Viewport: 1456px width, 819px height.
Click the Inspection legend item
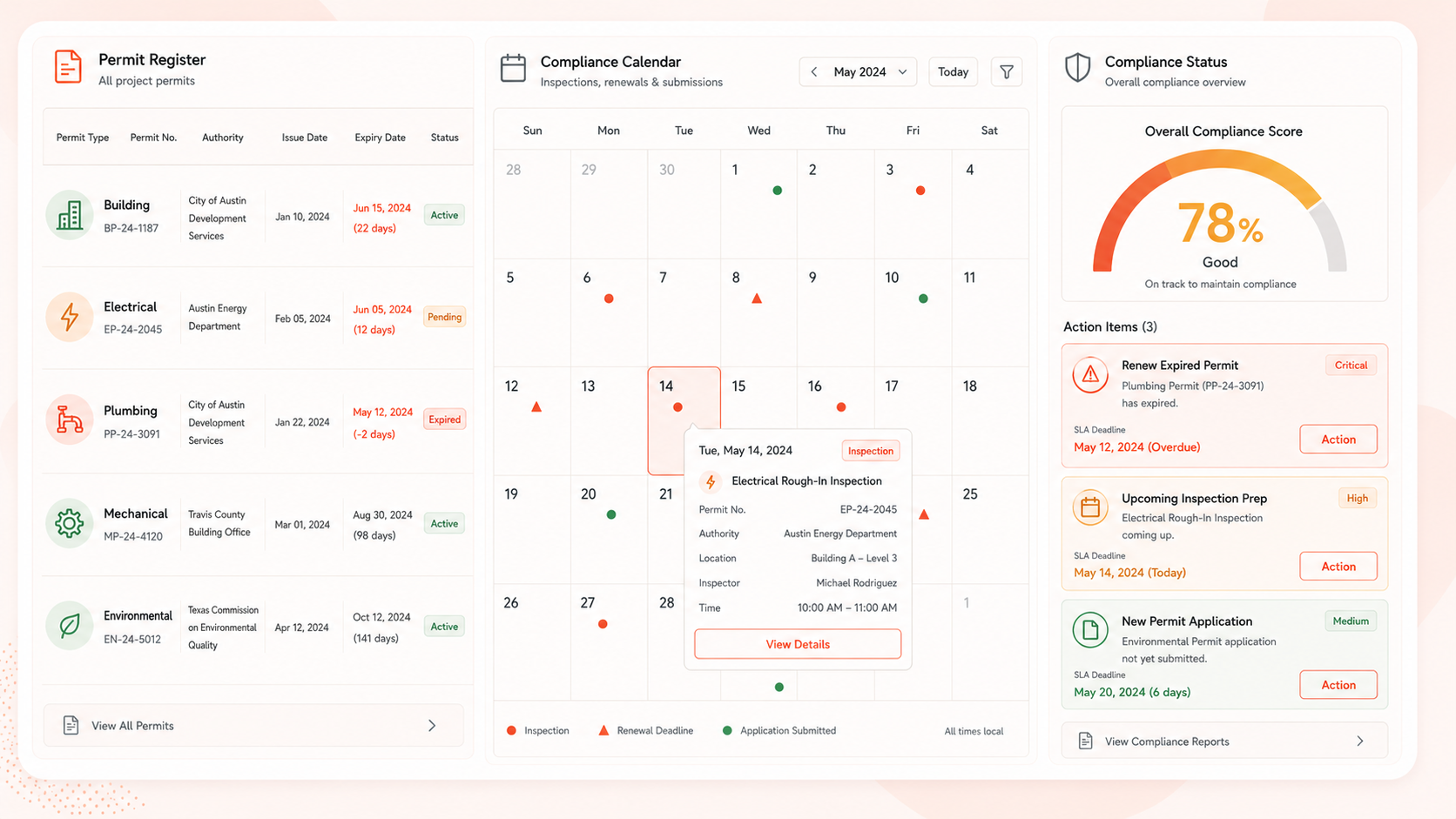(x=537, y=730)
